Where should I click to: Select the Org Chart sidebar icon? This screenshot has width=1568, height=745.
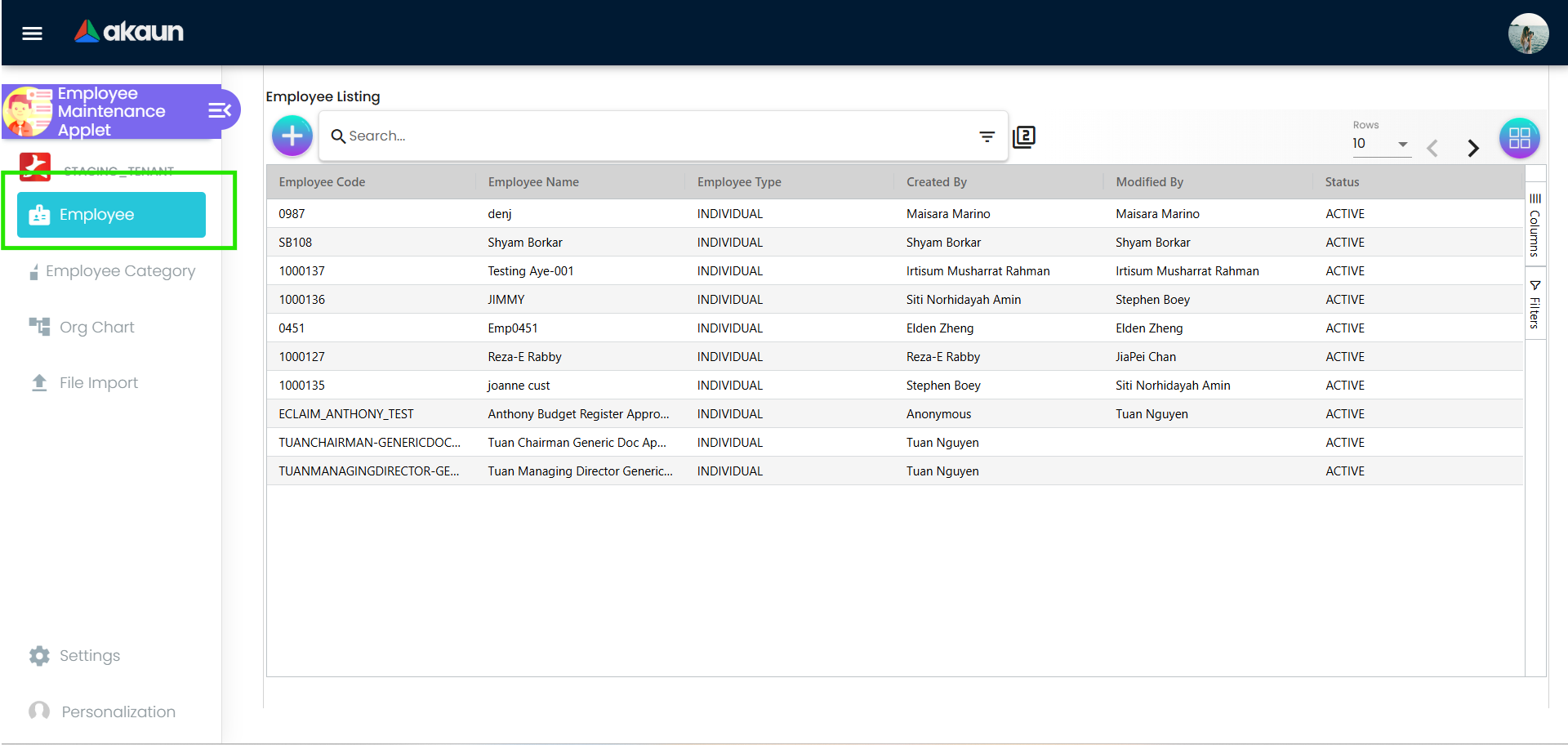[38, 327]
